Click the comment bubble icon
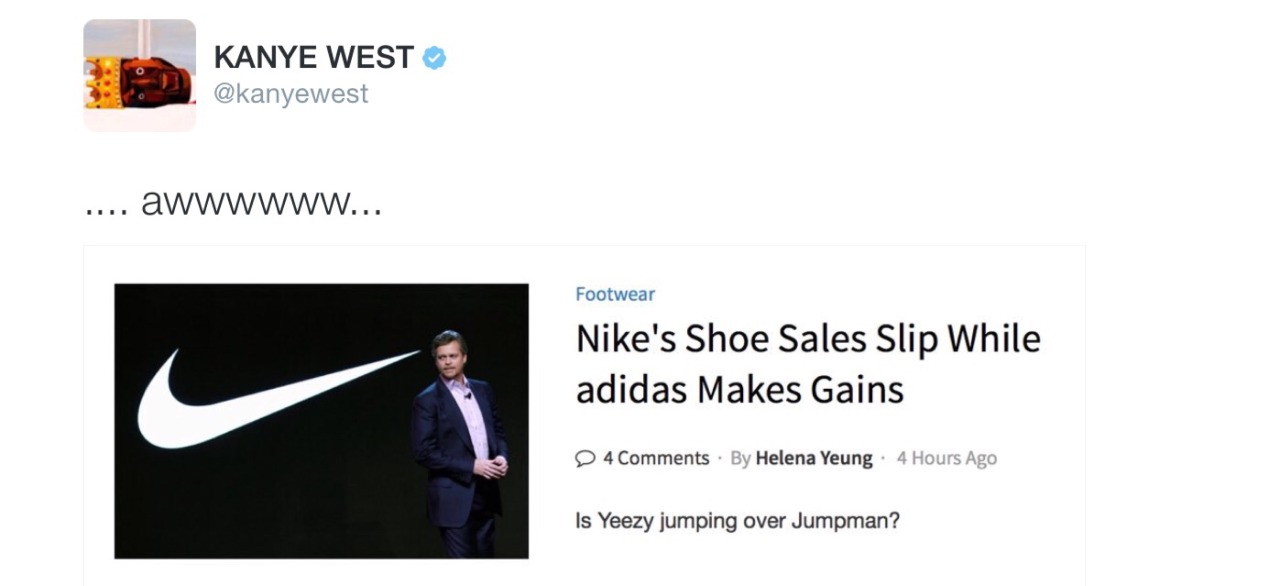1280x586 pixels. (x=586, y=458)
